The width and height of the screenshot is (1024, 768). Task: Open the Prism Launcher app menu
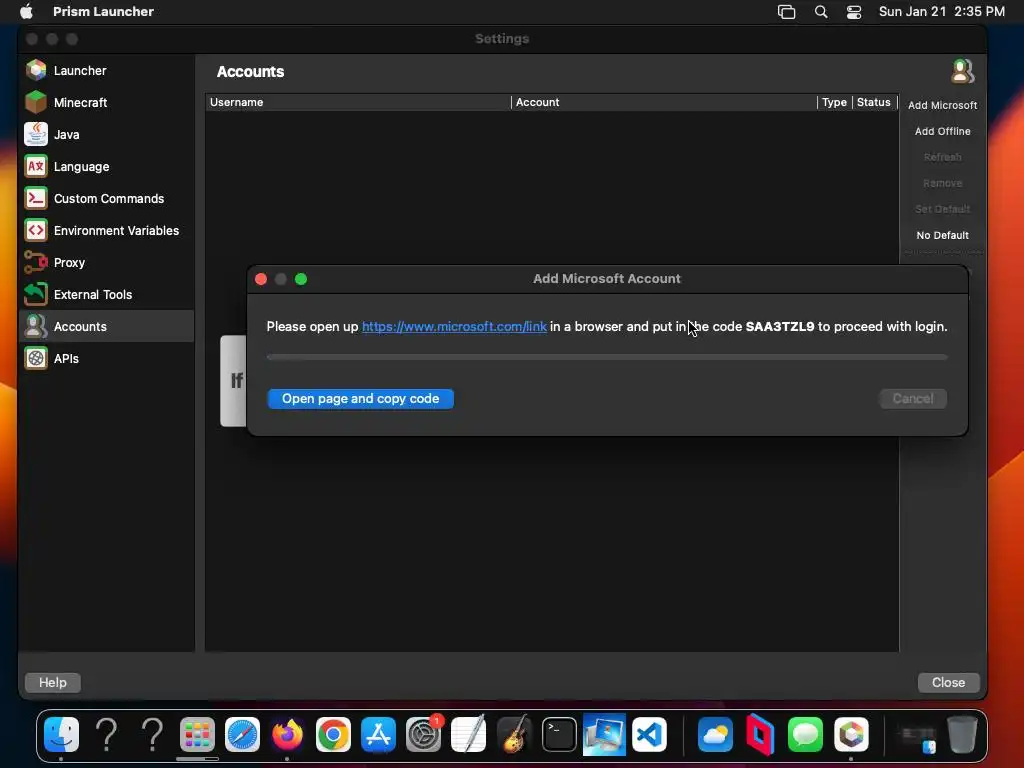click(x=103, y=11)
